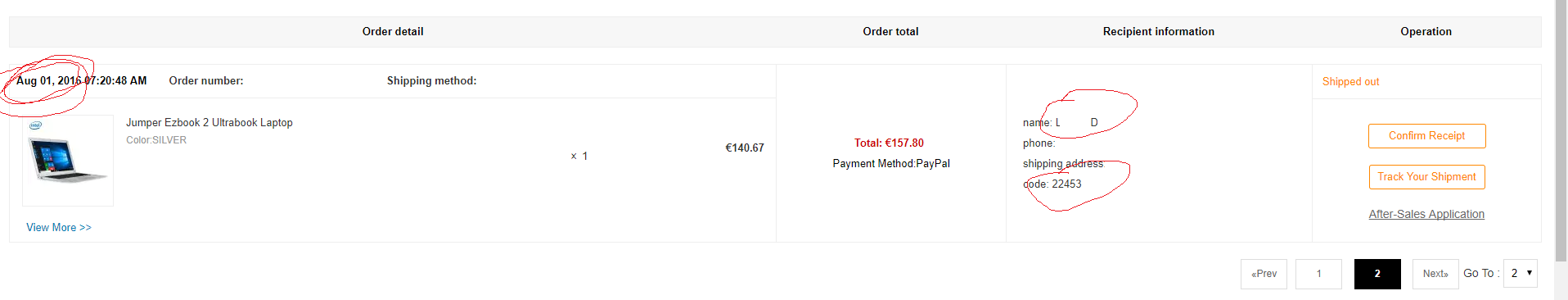Open the Go To page dropdown
The height and width of the screenshot is (300, 1568).
[x=1521, y=273]
